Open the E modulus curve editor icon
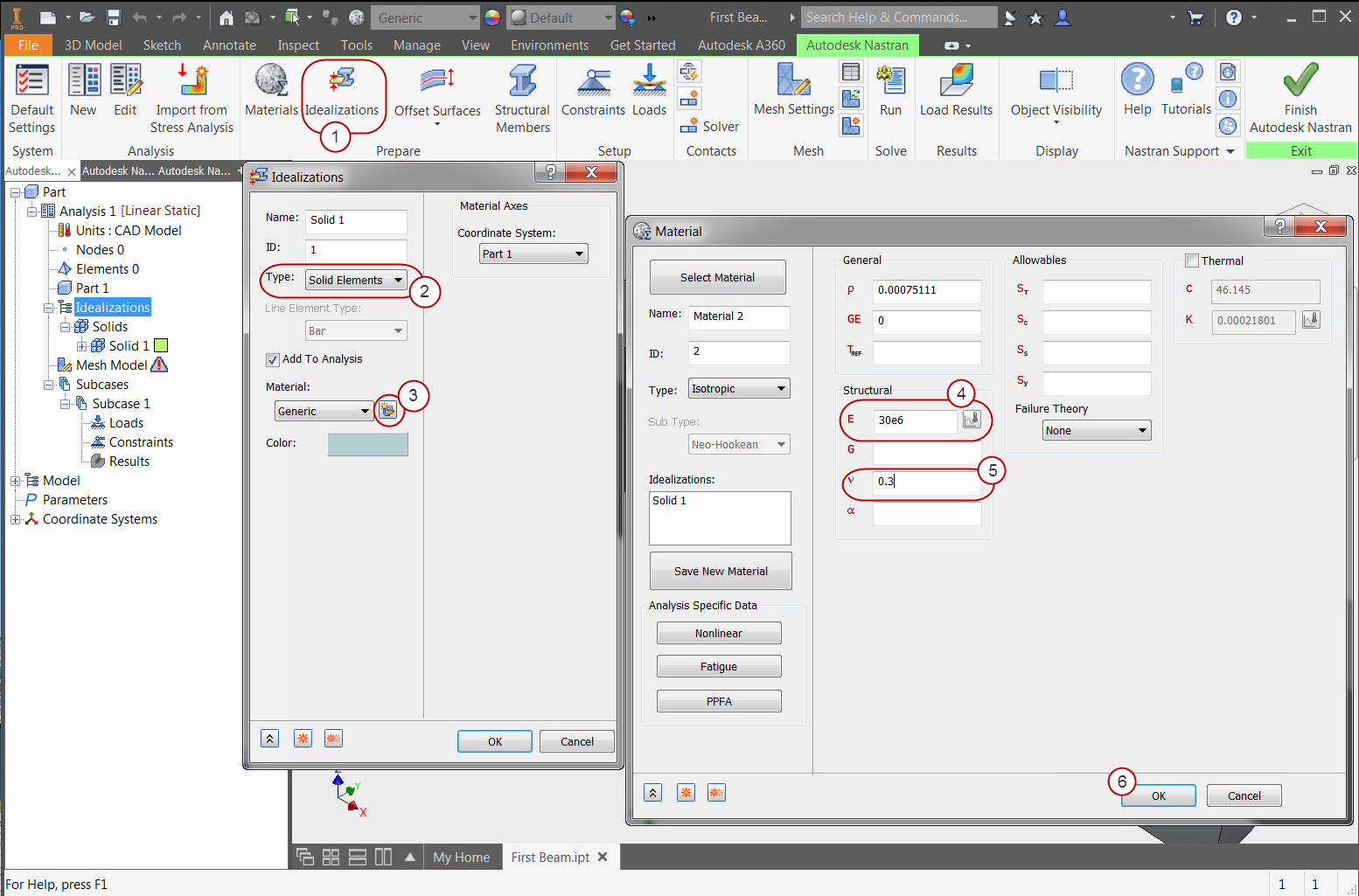 [x=972, y=420]
